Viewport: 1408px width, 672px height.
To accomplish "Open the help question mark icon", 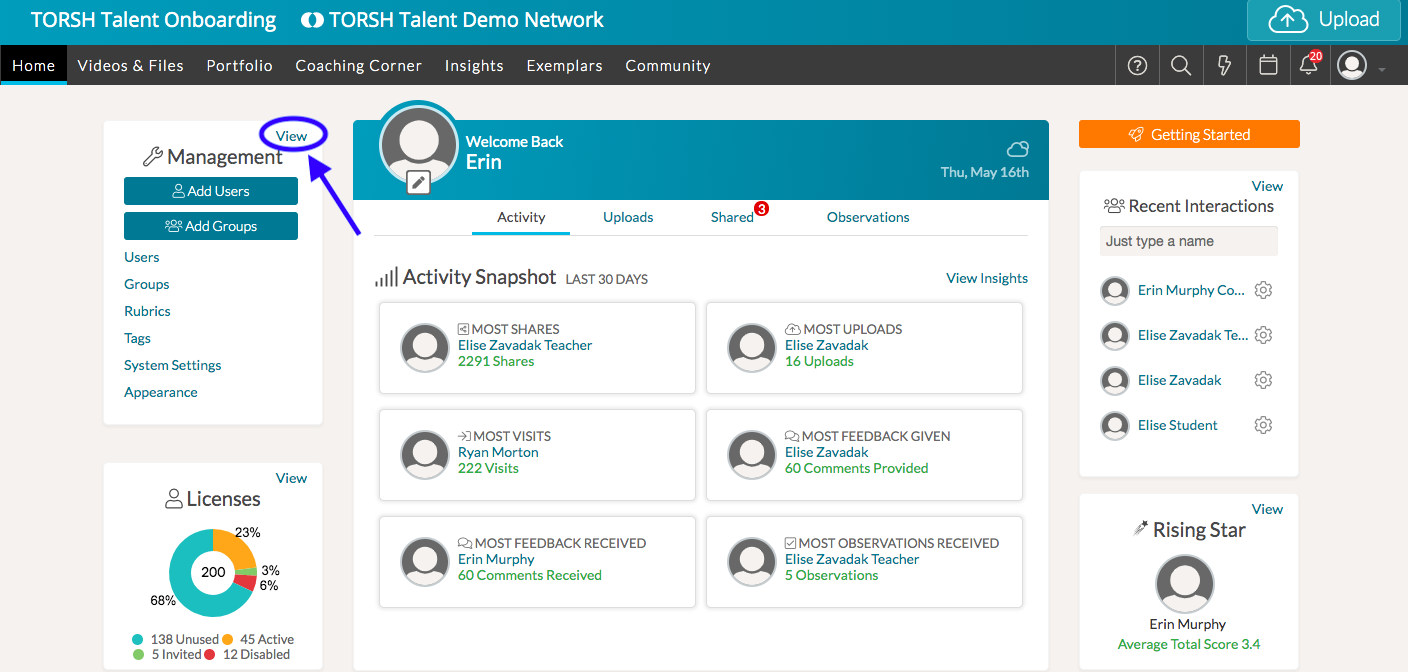I will point(1137,66).
